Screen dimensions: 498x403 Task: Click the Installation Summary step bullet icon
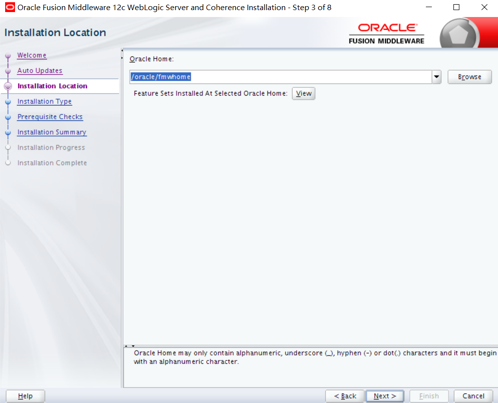pyautogui.click(x=8, y=133)
